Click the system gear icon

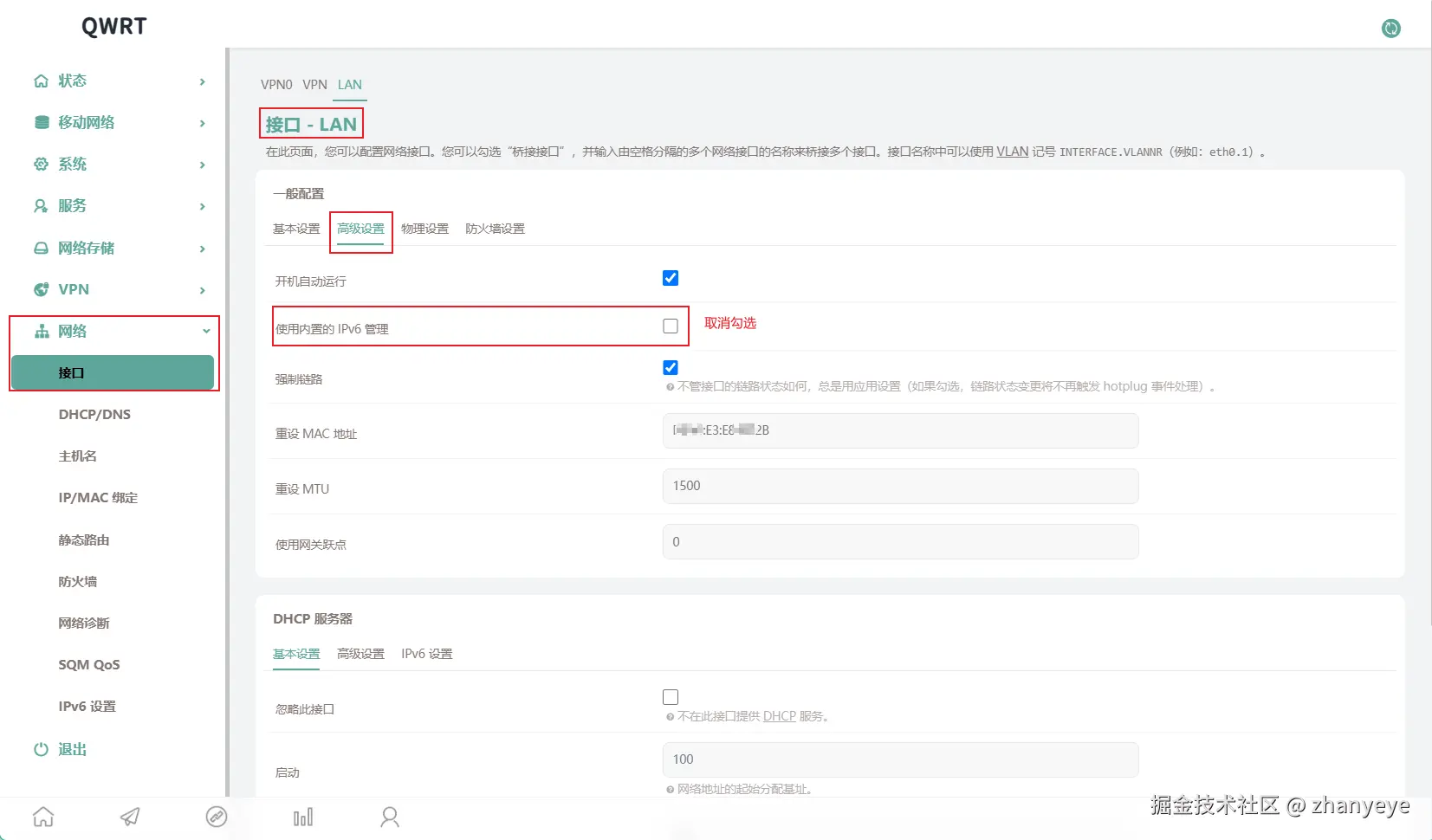[41, 164]
